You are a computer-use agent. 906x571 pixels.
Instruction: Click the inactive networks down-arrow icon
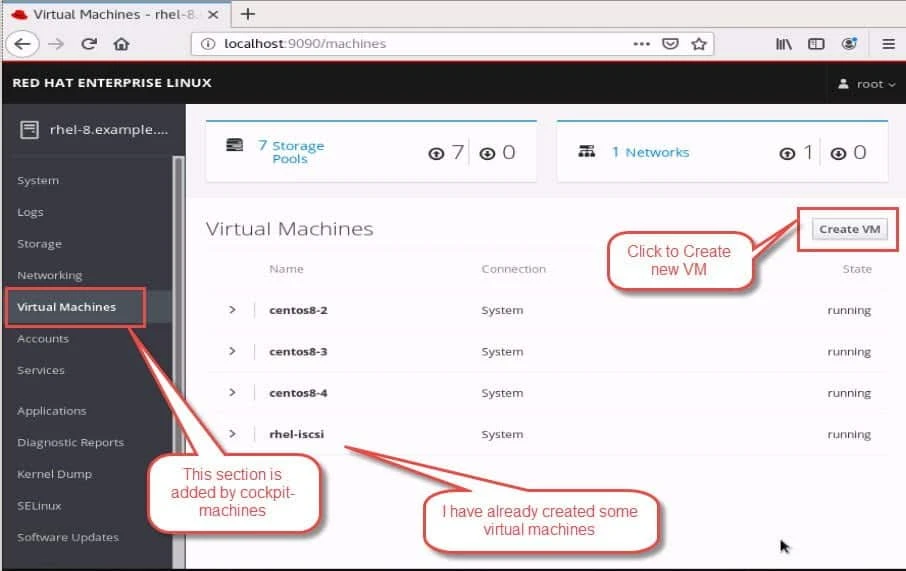point(838,153)
